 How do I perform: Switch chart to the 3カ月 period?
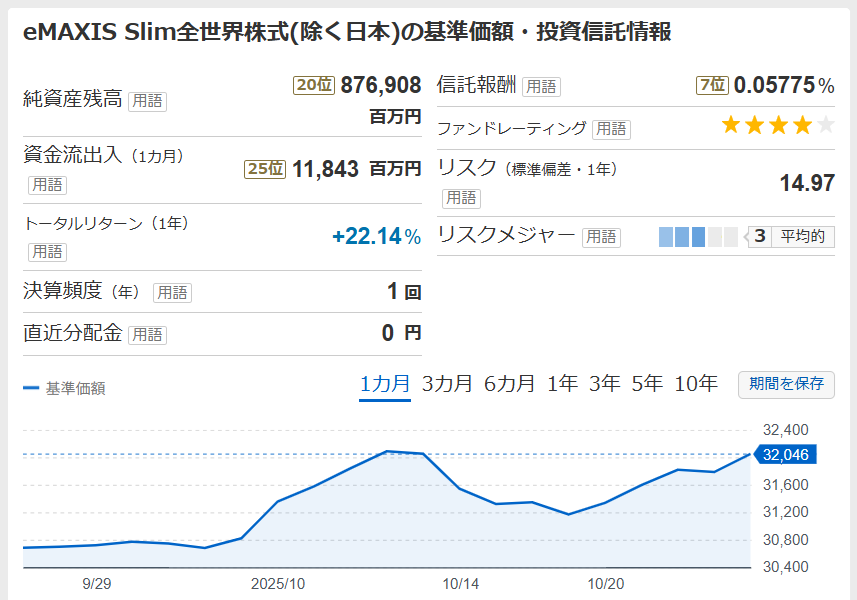pos(447,384)
